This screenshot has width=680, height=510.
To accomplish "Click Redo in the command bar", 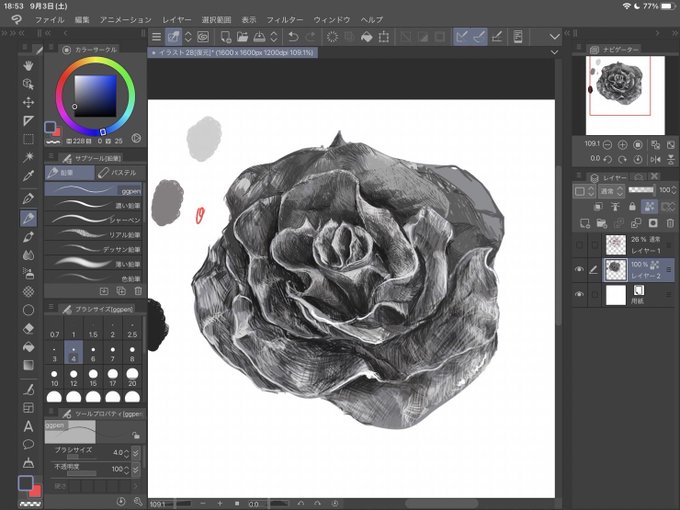I will (311, 37).
